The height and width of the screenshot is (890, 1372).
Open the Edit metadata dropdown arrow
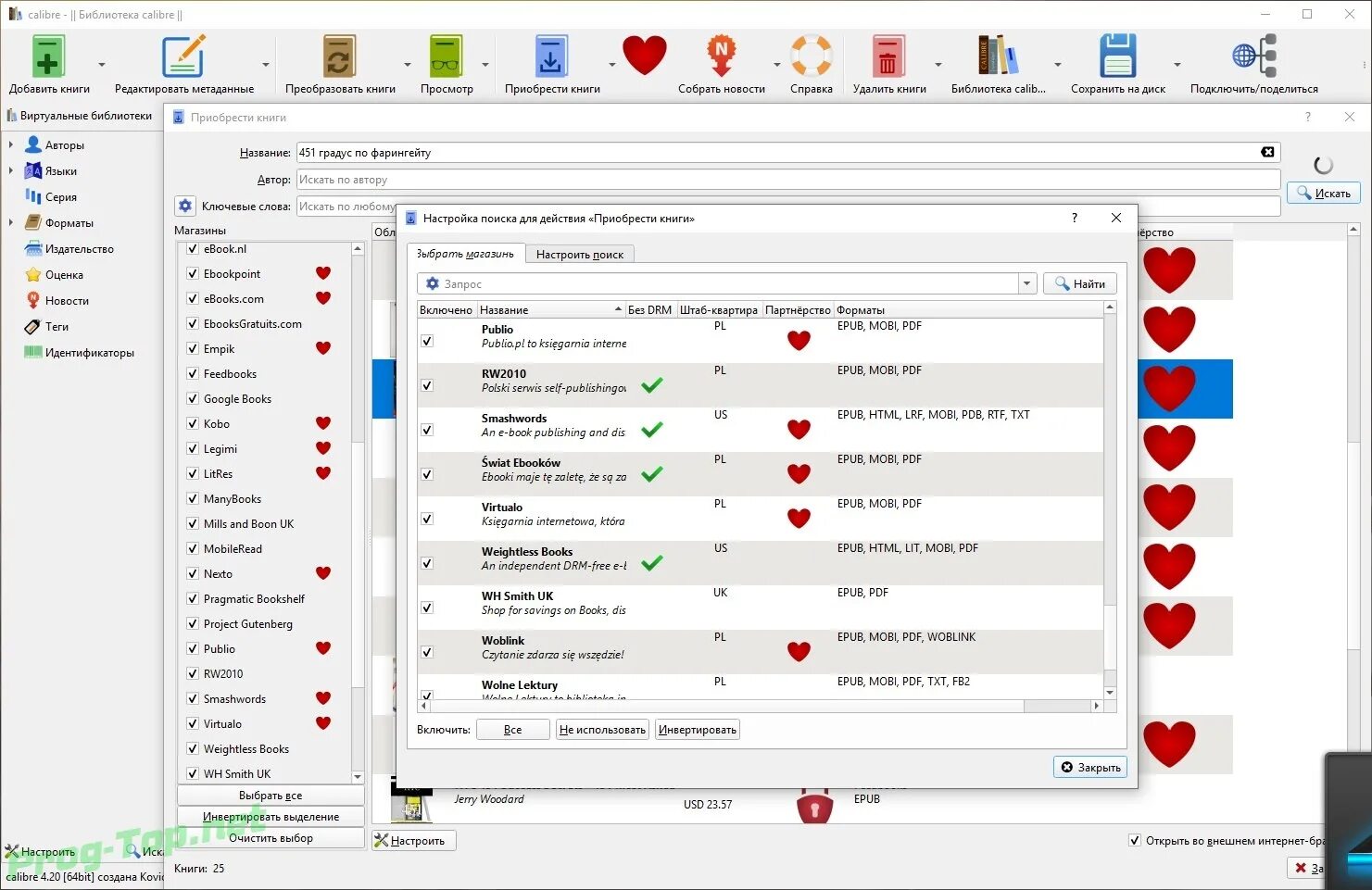pyautogui.click(x=266, y=64)
